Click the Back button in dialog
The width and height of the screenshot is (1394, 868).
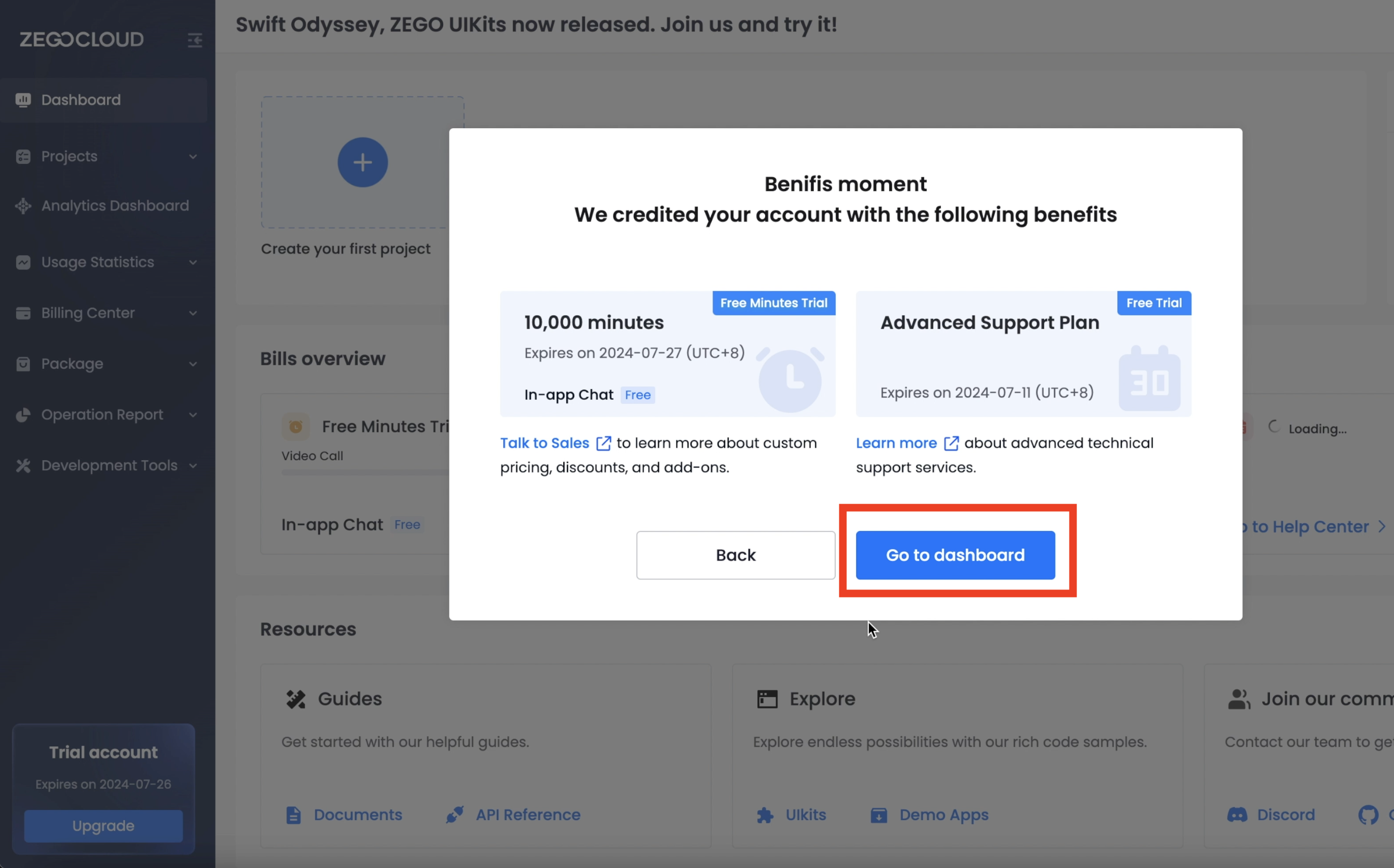point(735,555)
